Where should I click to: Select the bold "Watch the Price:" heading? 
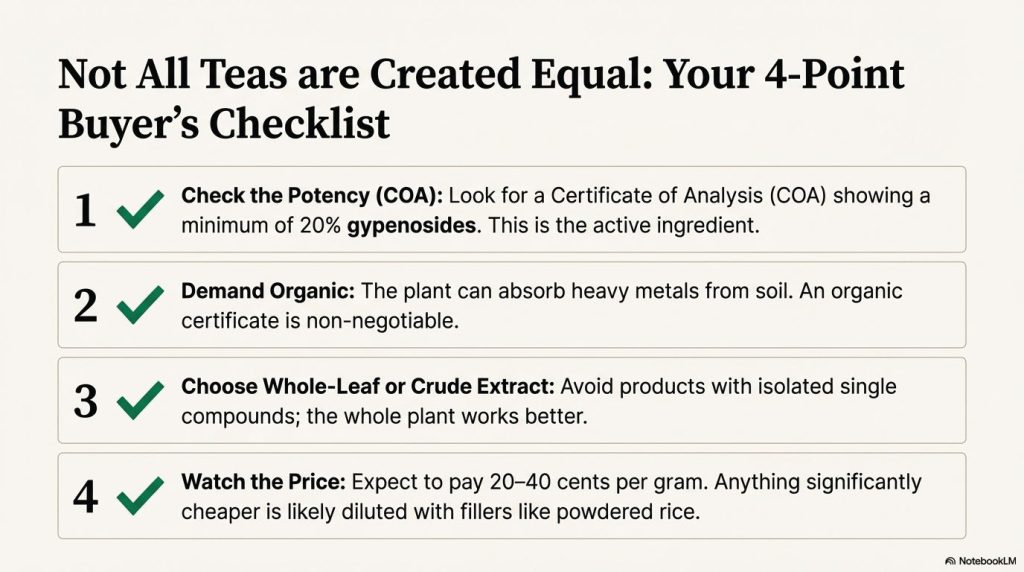coord(264,483)
